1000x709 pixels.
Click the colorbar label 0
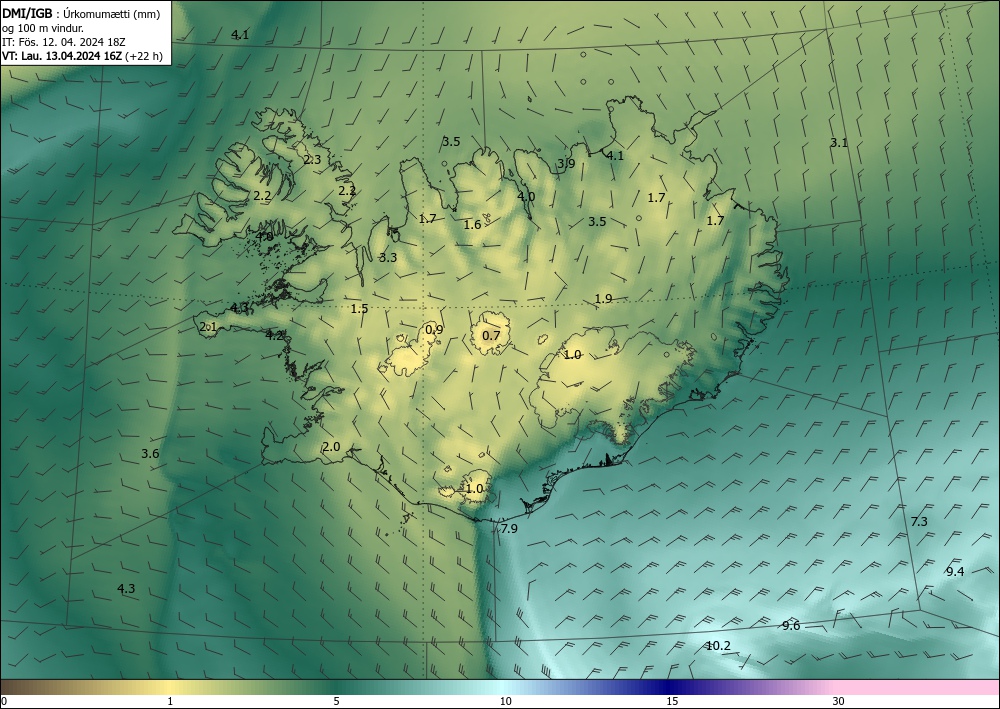point(4,701)
